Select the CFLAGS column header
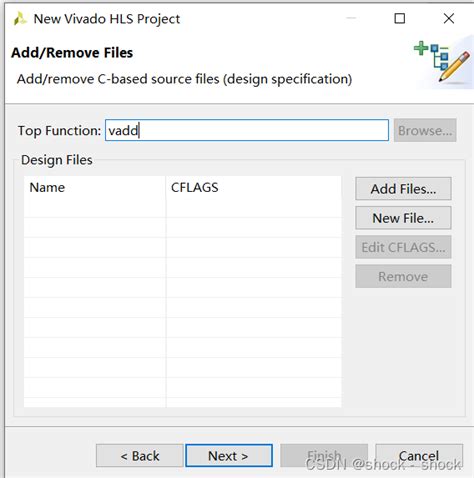The width and height of the screenshot is (474, 478). pyautogui.click(x=254, y=187)
